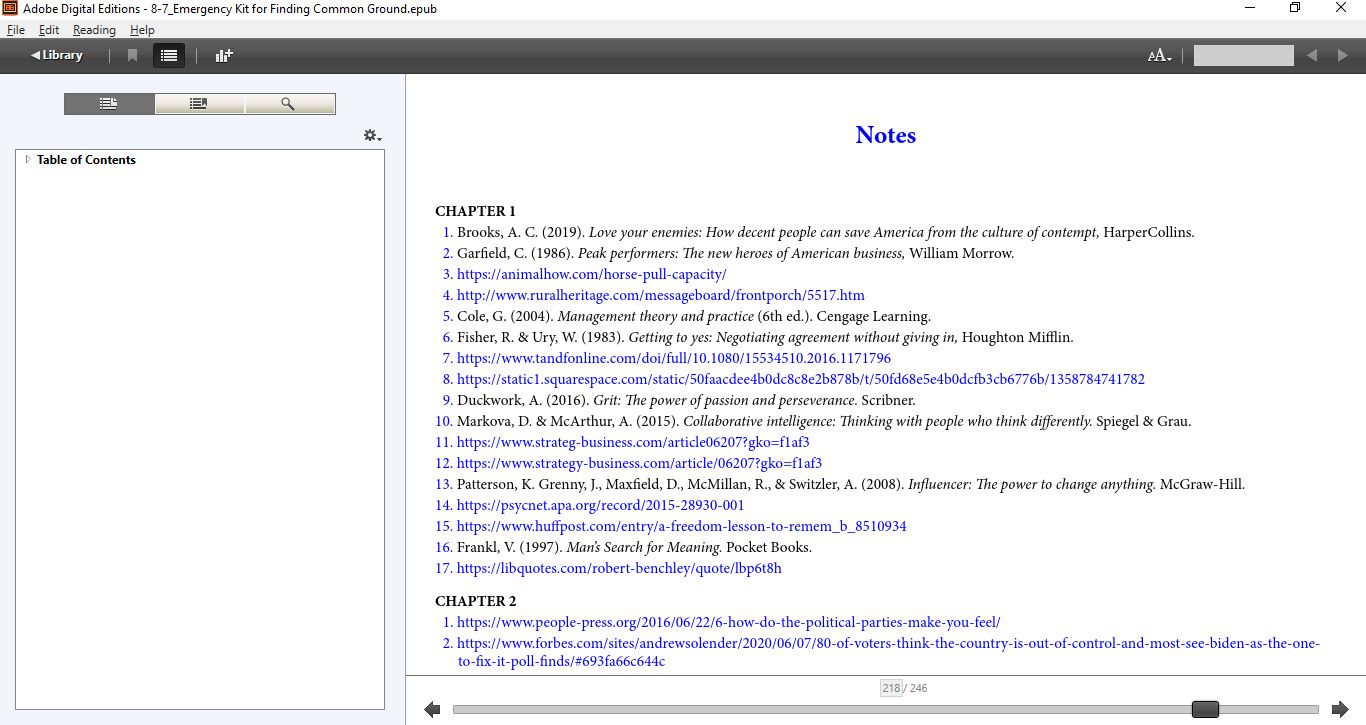Open the text size AA dropdown
1366x725 pixels.
1159,56
